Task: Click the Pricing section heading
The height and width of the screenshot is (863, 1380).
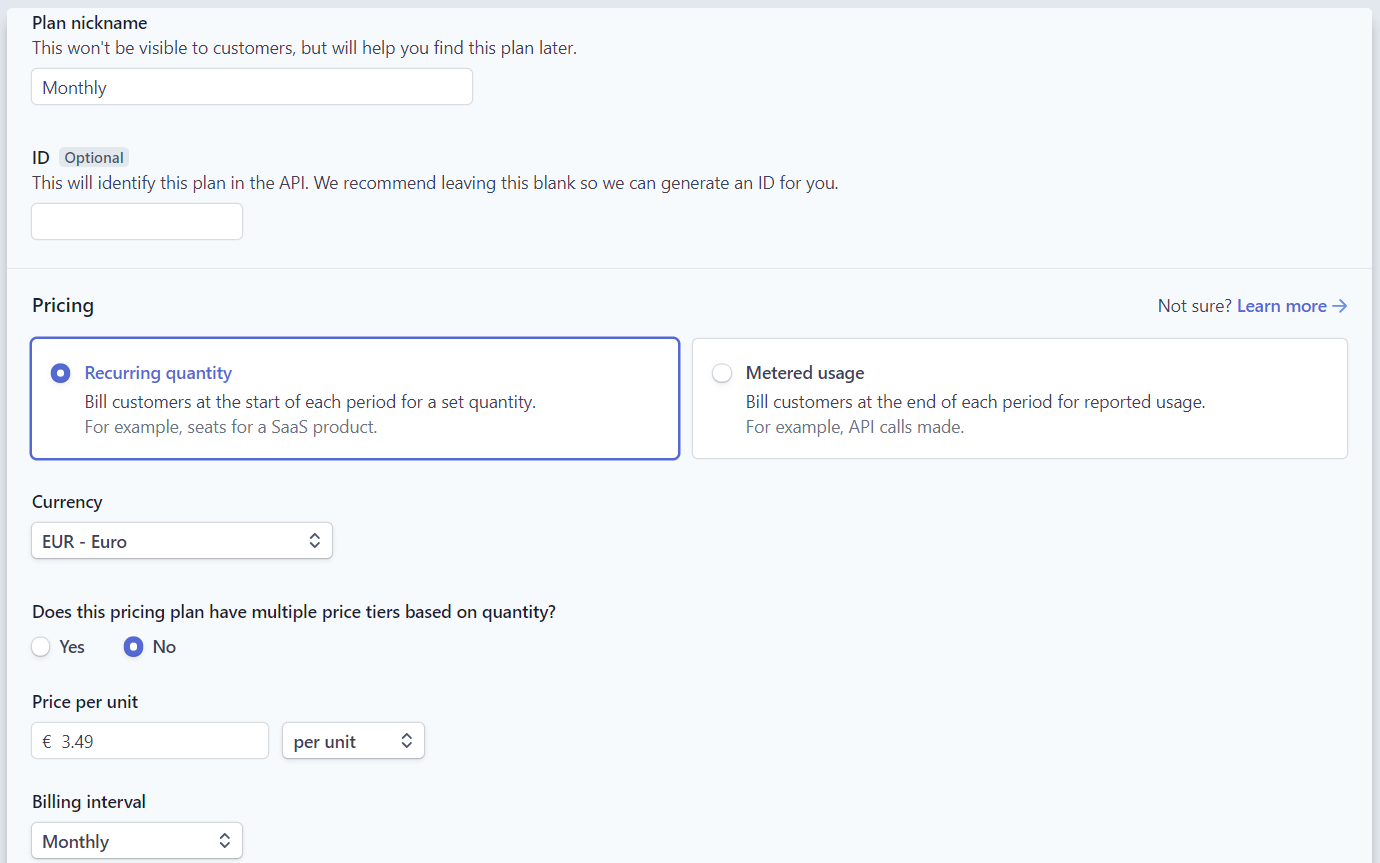Action: tap(62, 305)
